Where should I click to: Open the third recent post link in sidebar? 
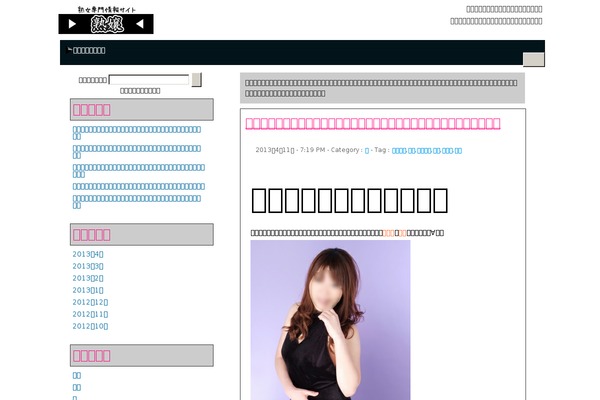pos(139,171)
